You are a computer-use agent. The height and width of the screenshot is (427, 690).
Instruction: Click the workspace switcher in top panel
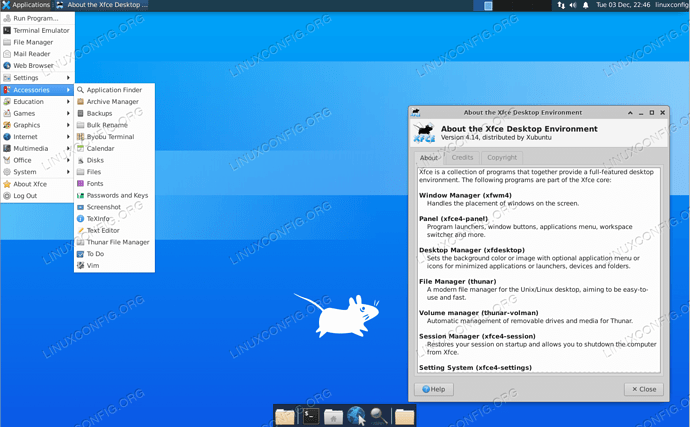click(x=512, y=5)
